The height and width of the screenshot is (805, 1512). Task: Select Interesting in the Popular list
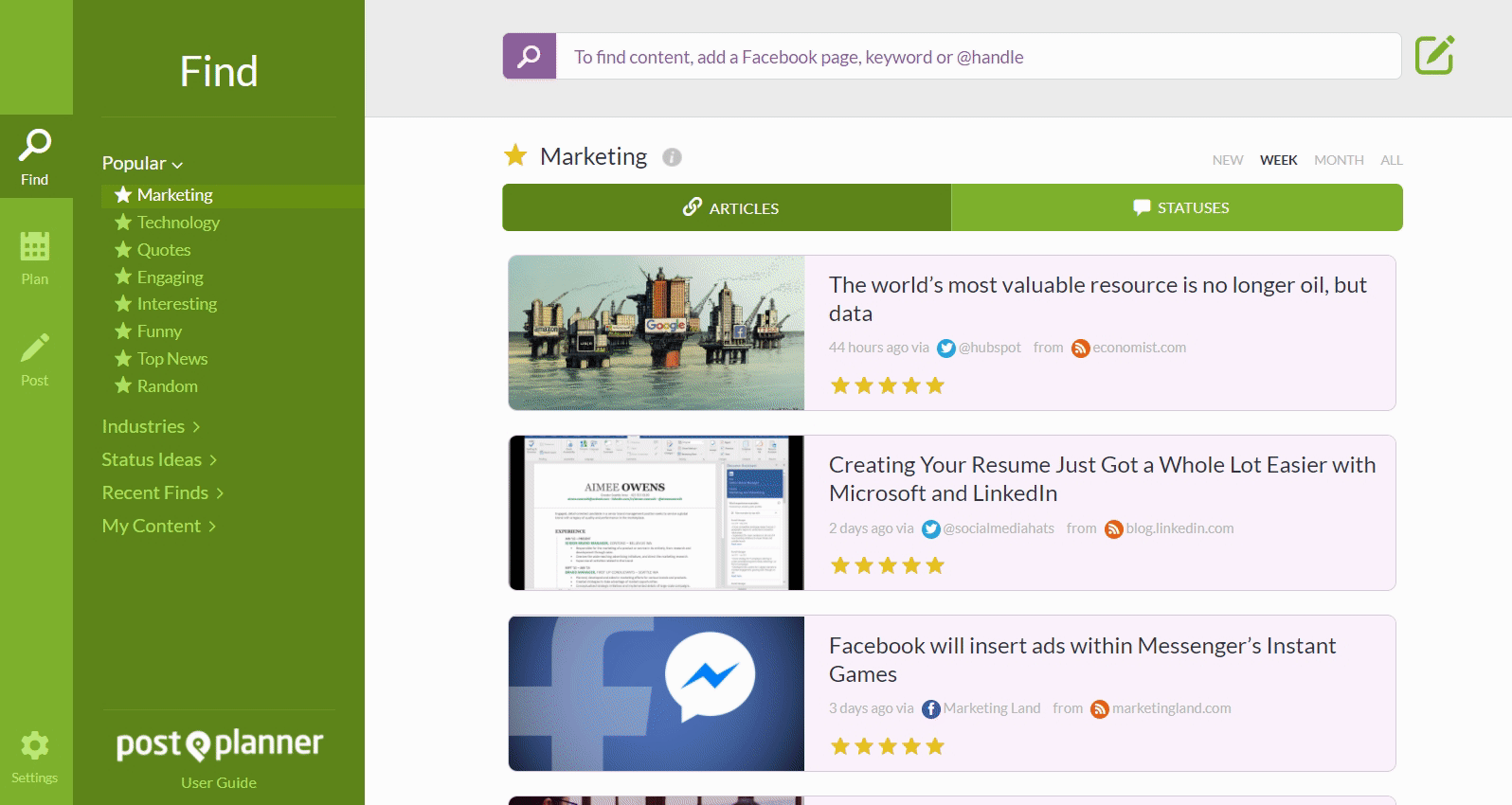click(166, 304)
